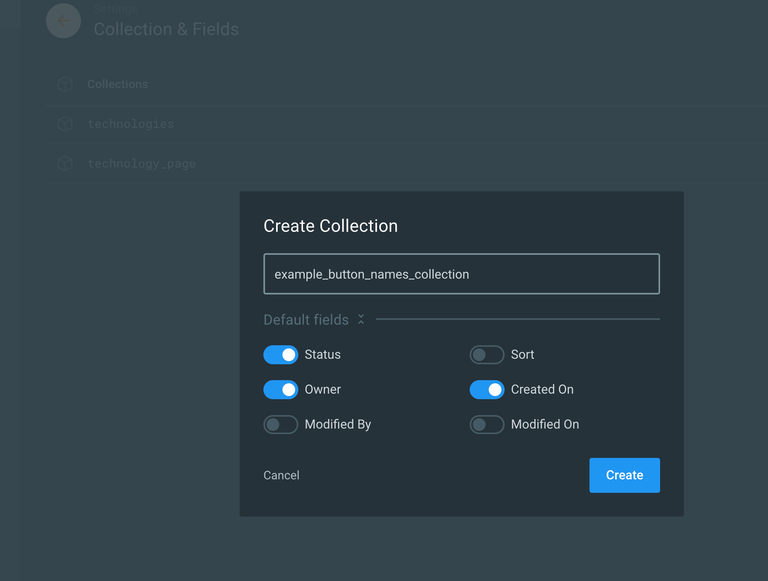Click the Default fields section label

point(306,320)
